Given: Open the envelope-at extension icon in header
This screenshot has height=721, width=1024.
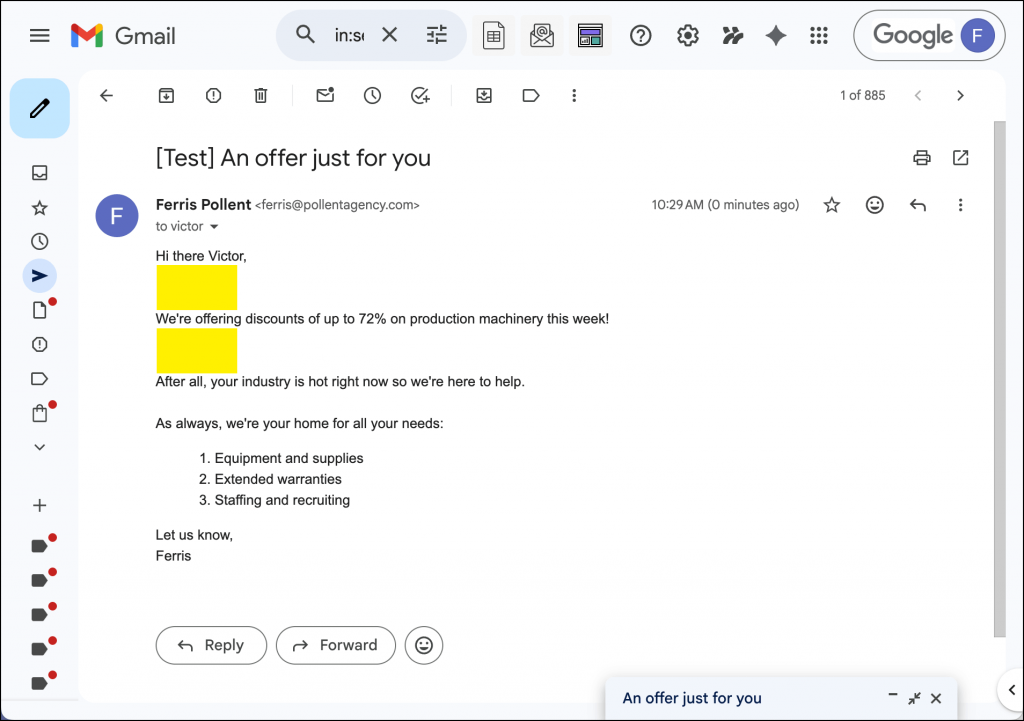Looking at the screenshot, I should (542, 35).
